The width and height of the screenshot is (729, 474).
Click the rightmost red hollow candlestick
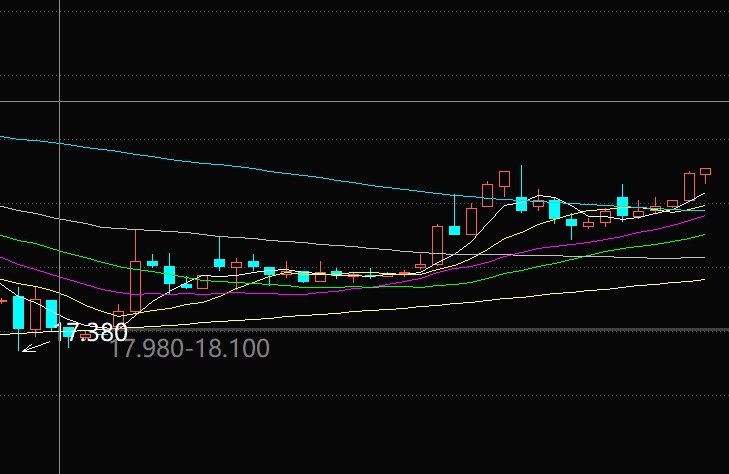705,172
